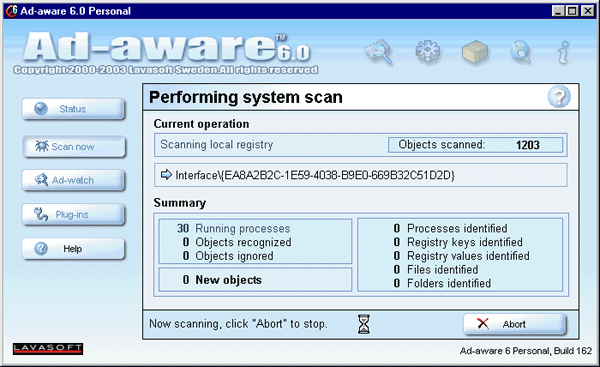Click the arrow beside the Interface registry path
Image resolution: width=600 pixels, height=367 pixels.
[166, 175]
